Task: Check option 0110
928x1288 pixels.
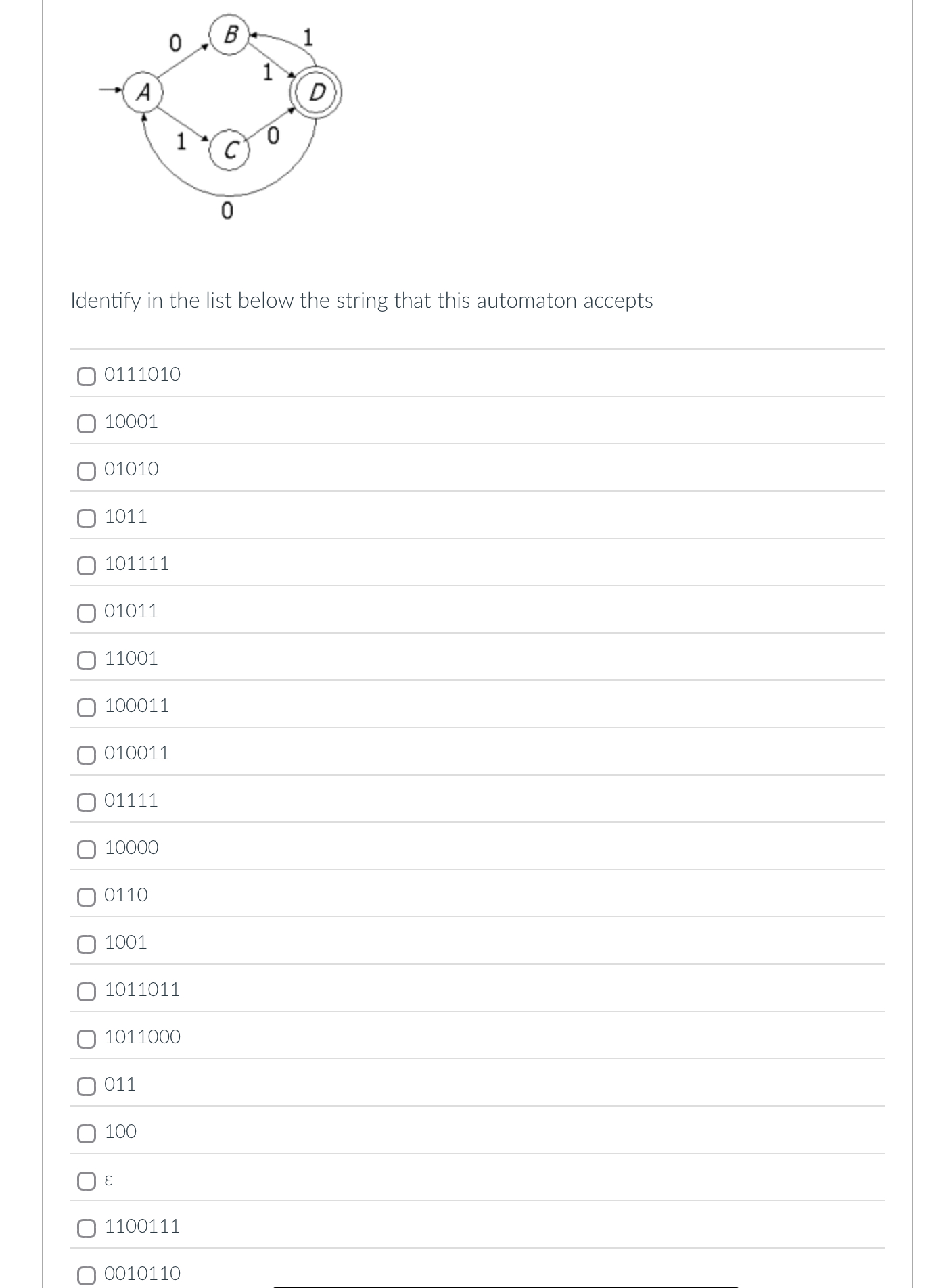Action: click(85, 898)
